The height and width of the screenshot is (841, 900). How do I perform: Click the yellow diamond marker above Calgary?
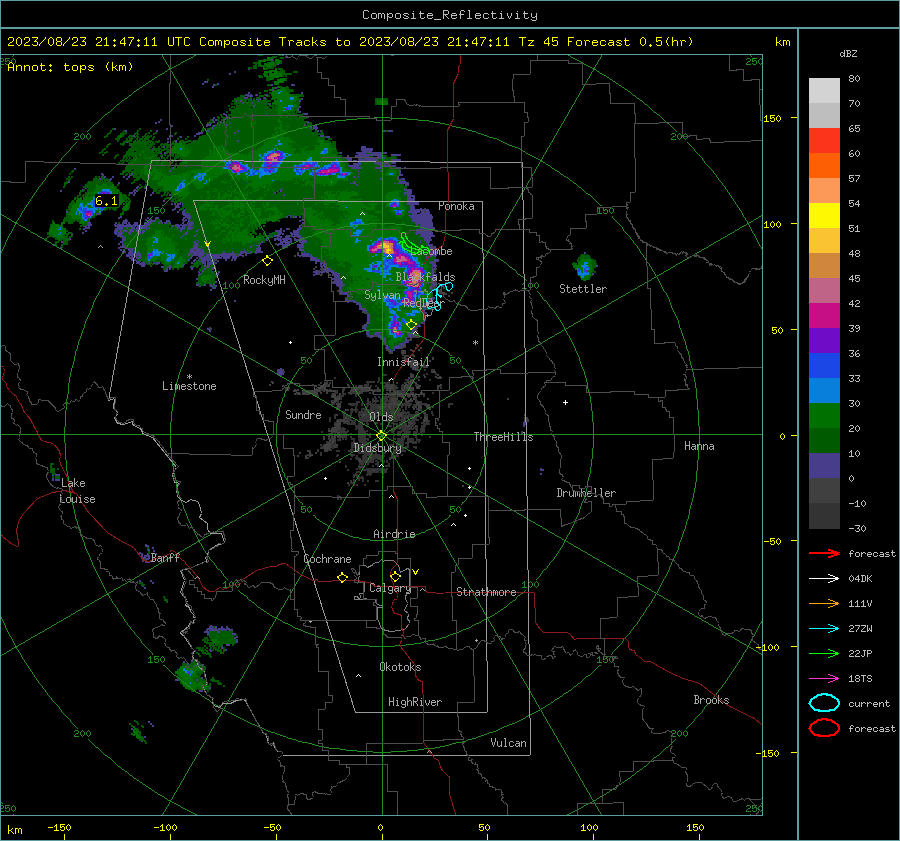(x=395, y=576)
